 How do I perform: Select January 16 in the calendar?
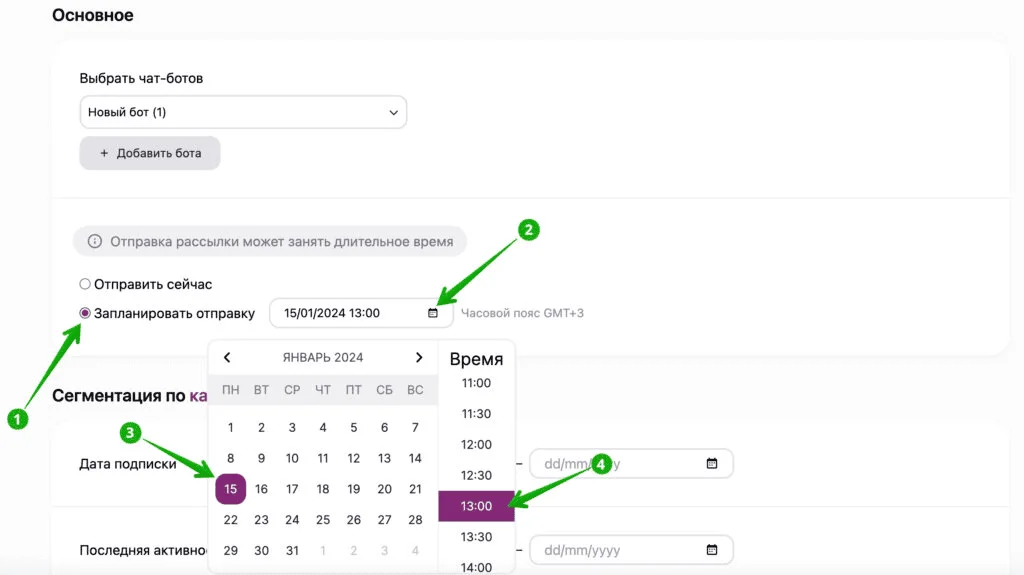(261, 489)
